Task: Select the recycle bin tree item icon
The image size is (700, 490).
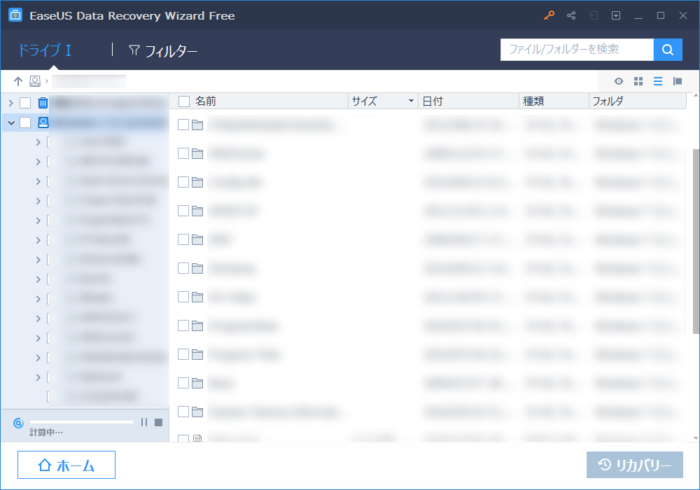Action: [x=43, y=103]
